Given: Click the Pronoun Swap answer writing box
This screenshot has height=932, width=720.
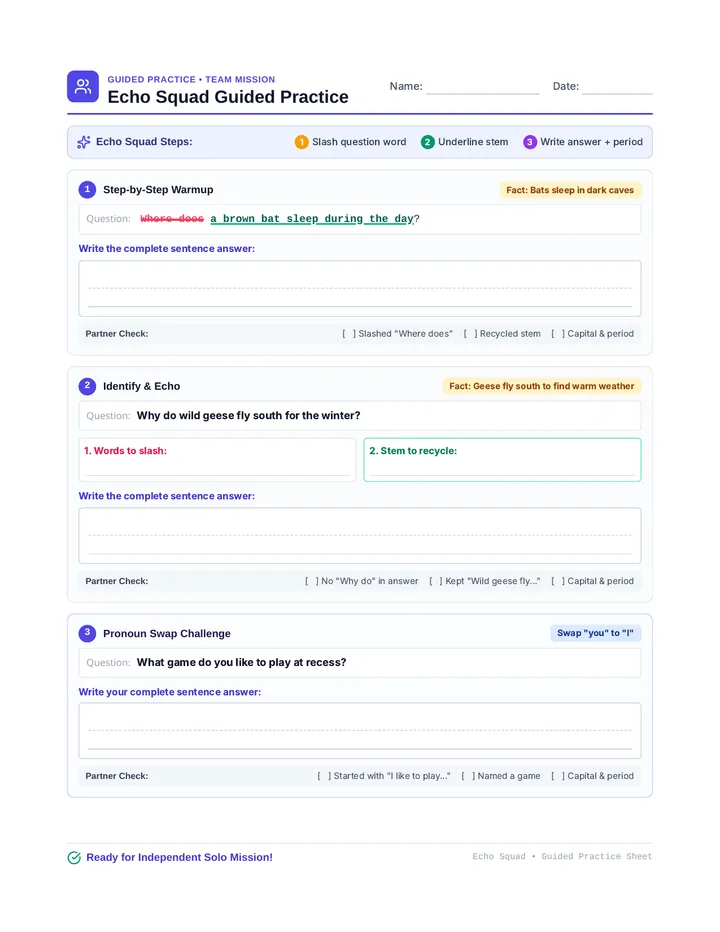Looking at the screenshot, I should (x=360, y=731).
